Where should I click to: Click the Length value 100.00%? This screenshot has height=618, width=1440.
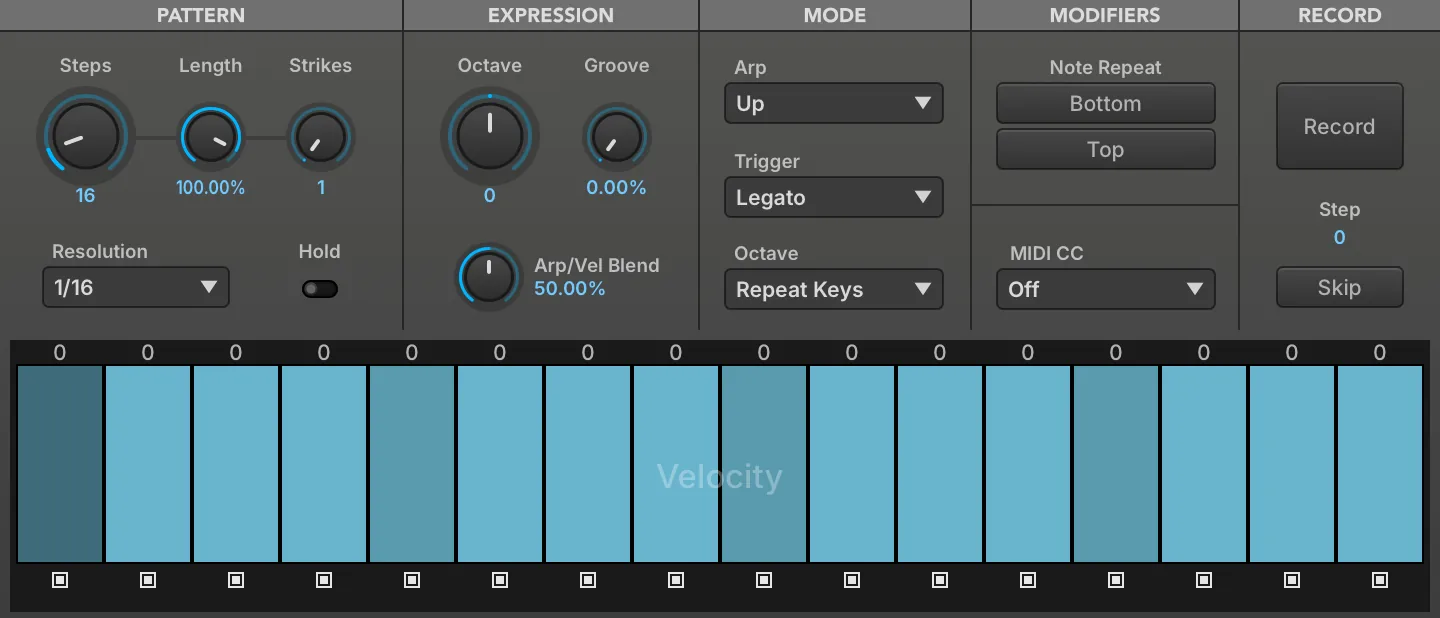click(211, 187)
